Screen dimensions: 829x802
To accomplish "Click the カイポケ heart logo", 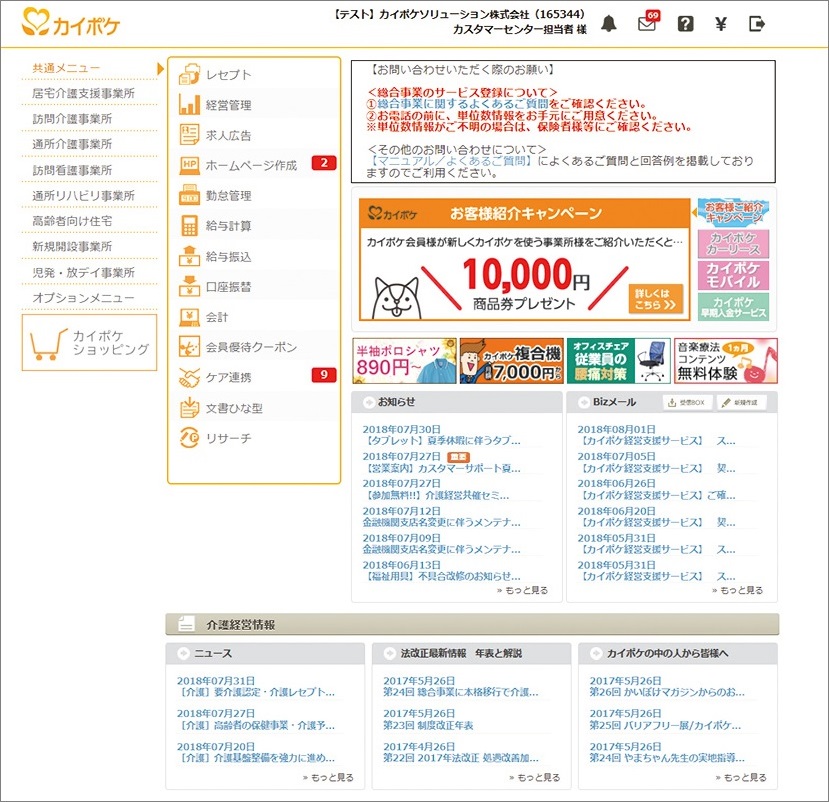I will pos(71,23).
